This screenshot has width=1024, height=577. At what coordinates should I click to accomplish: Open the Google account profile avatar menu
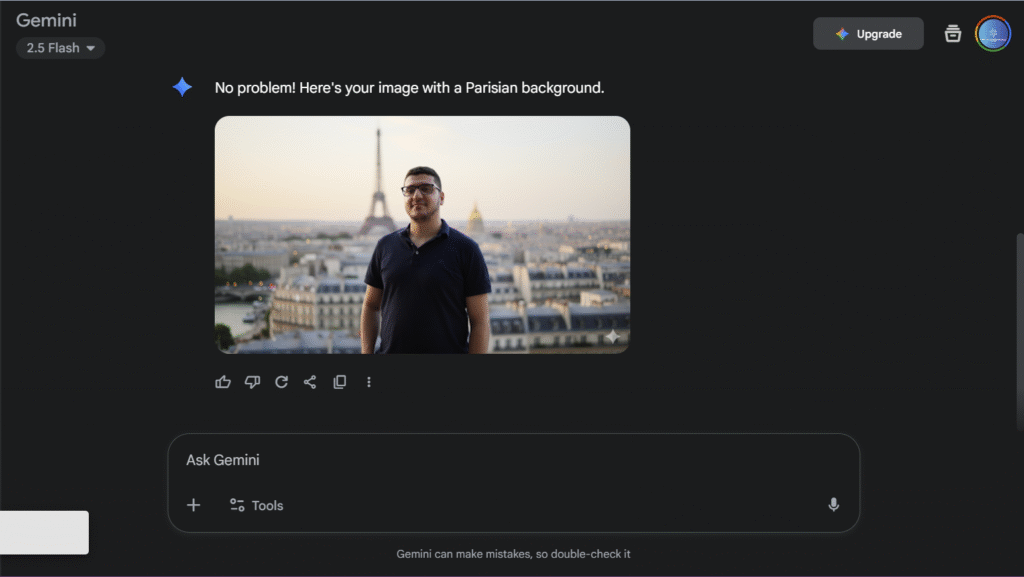pyautogui.click(x=993, y=34)
